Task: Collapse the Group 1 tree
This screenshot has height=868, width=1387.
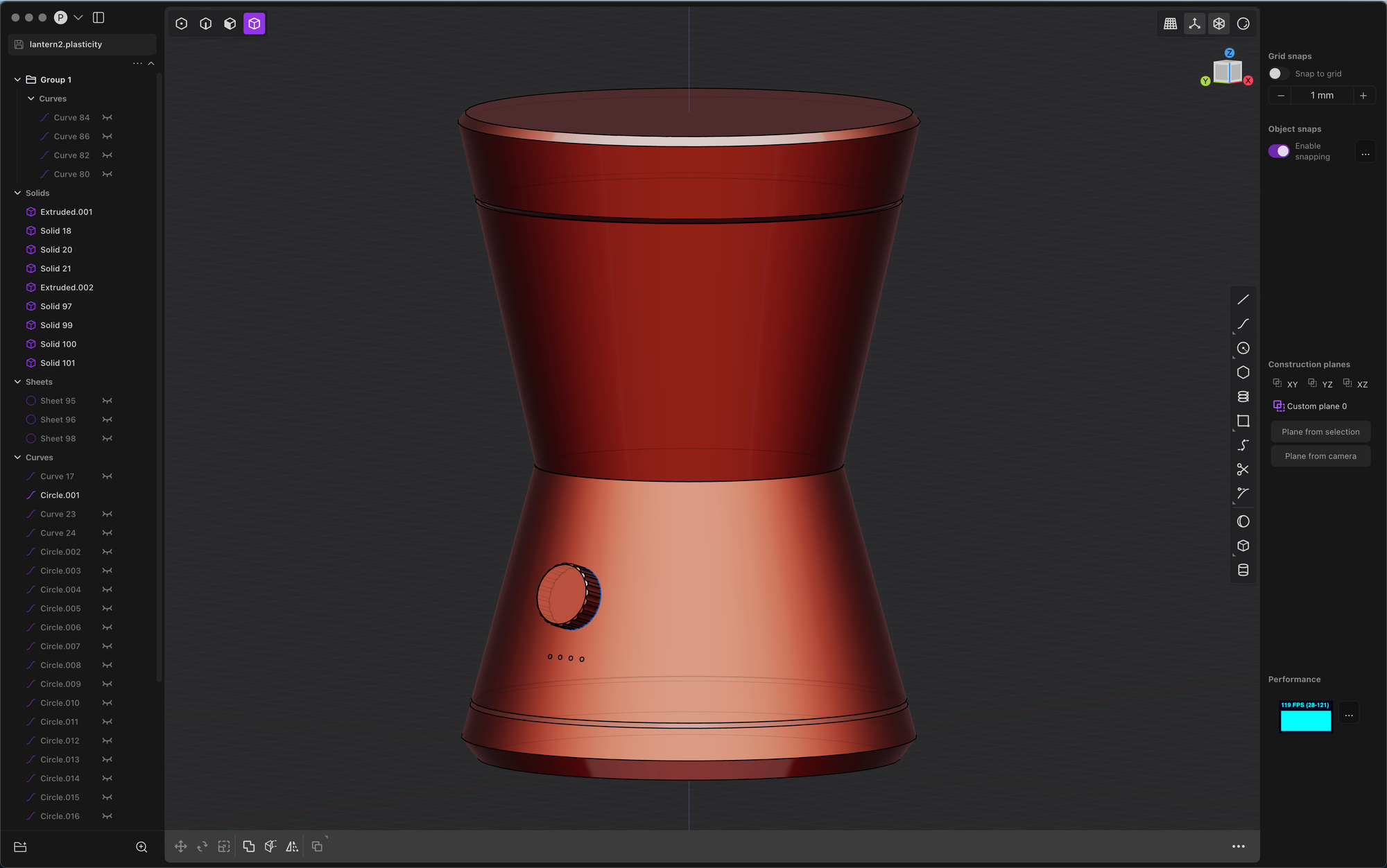Action: tap(17, 80)
